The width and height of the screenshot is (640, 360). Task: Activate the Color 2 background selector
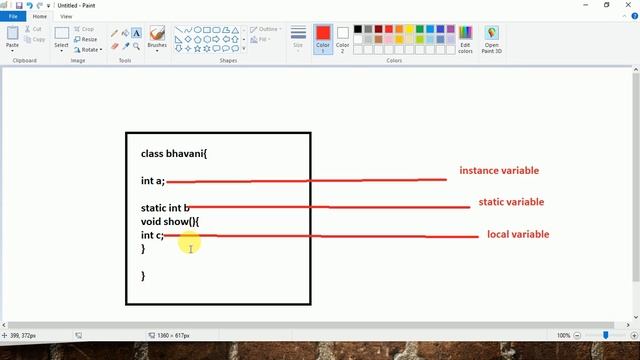[342, 39]
